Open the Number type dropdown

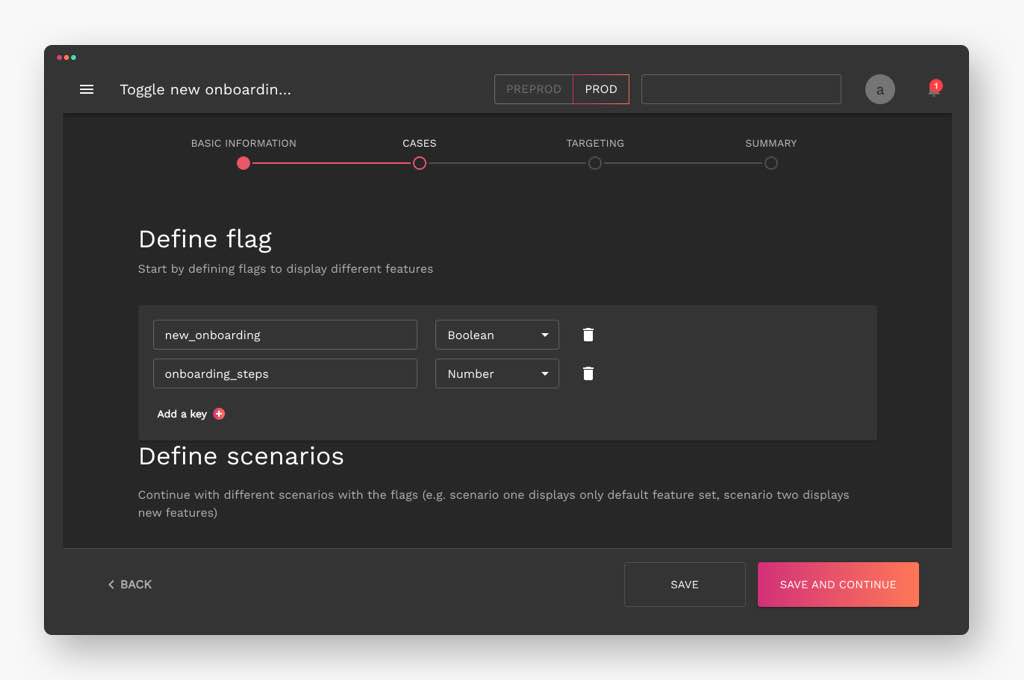click(497, 374)
